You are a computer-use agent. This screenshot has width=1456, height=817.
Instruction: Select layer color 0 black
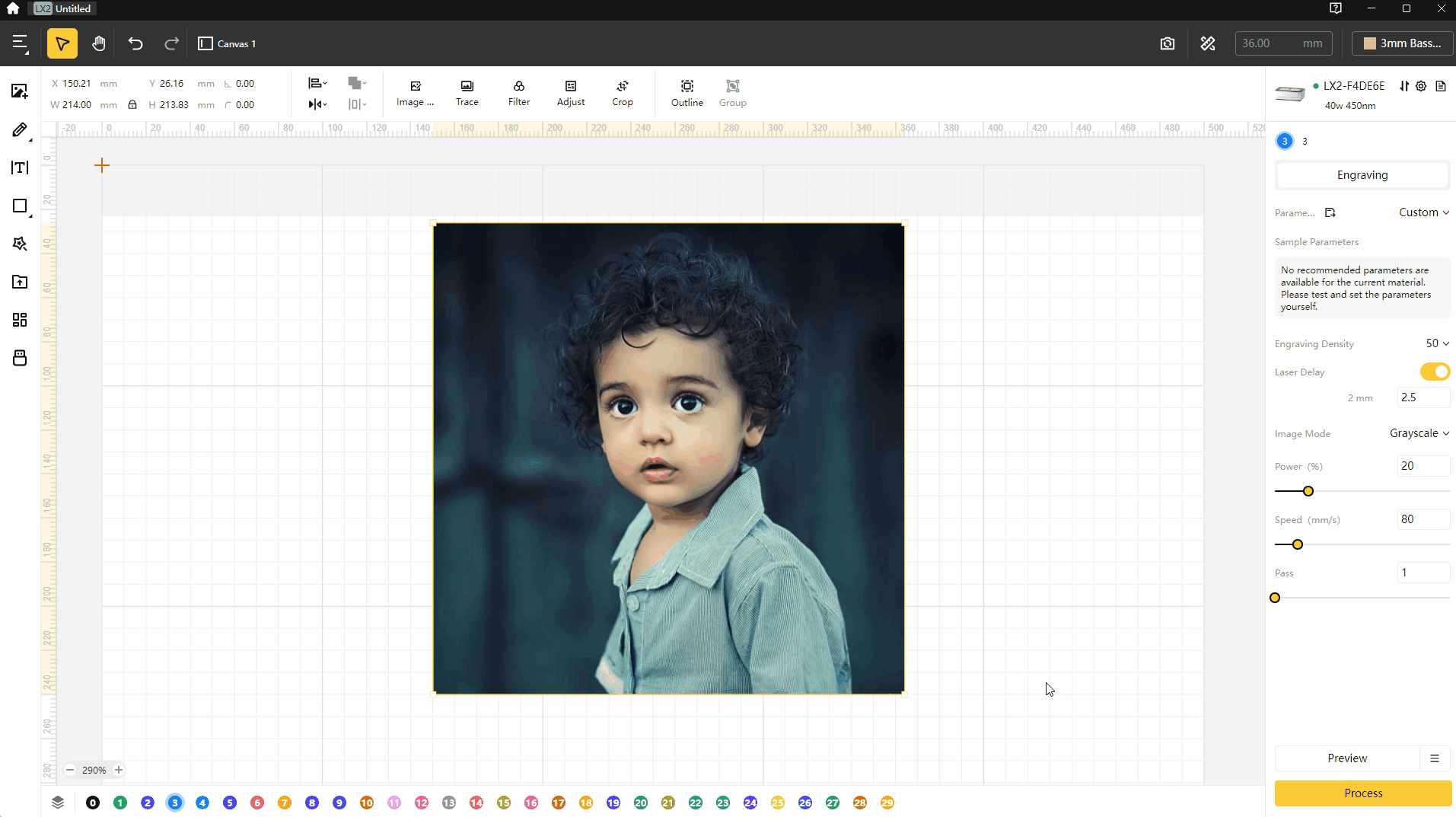point(93,803)
